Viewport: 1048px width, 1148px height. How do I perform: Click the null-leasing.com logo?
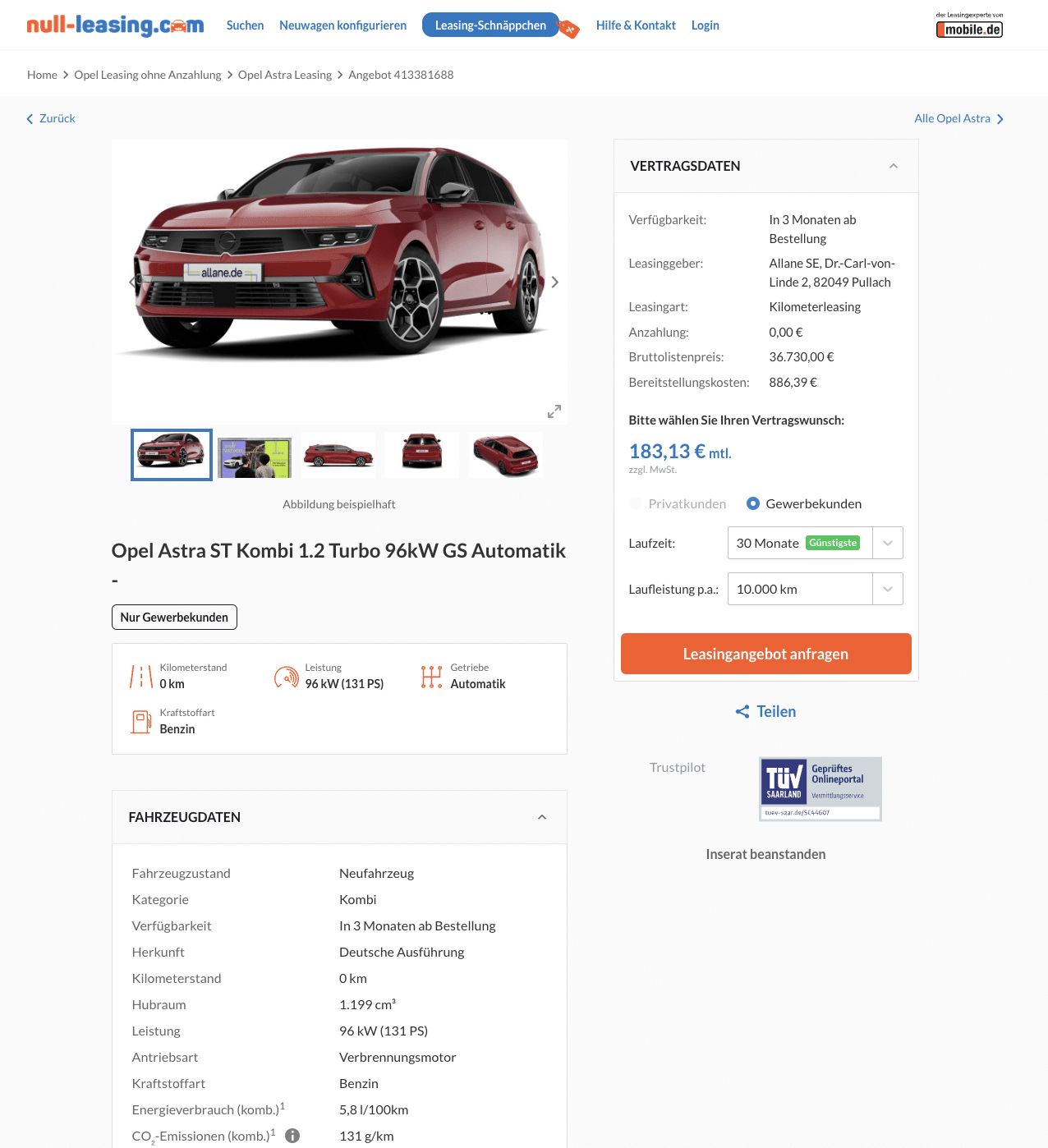(x=115, y=25)
